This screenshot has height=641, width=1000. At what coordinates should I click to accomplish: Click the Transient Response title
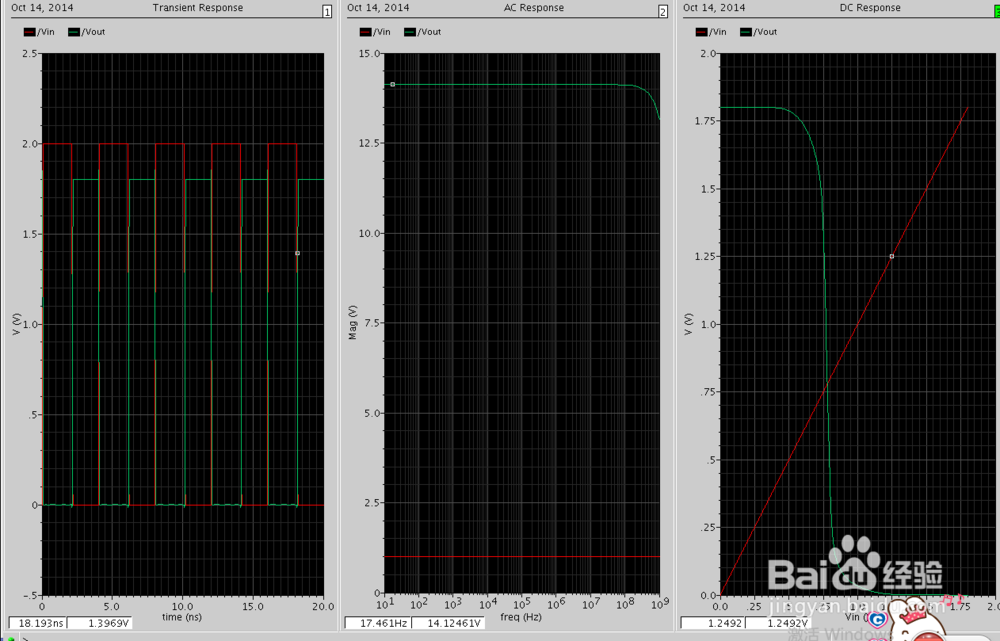(x=198, y=8)
